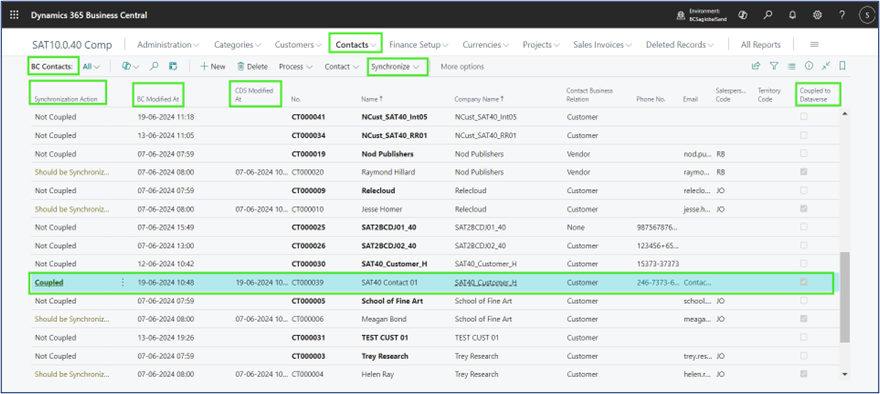880x394 pixels.
Task: Open the FactBox information icon
Action: point(809,66)
